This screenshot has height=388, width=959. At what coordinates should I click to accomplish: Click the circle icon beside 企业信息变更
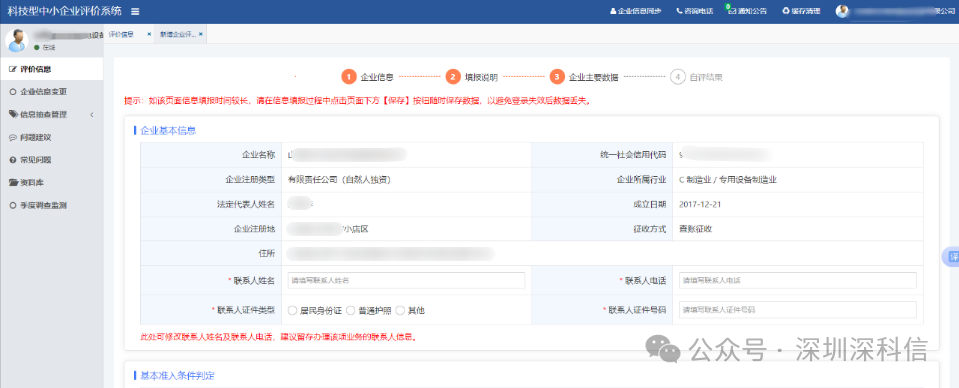click(x=13, y=92)
